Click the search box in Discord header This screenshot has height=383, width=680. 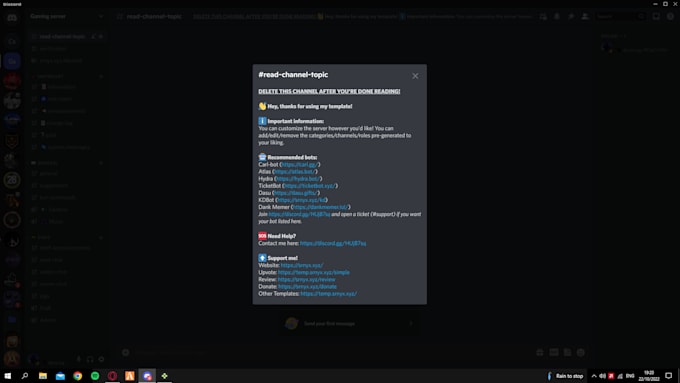620,16
